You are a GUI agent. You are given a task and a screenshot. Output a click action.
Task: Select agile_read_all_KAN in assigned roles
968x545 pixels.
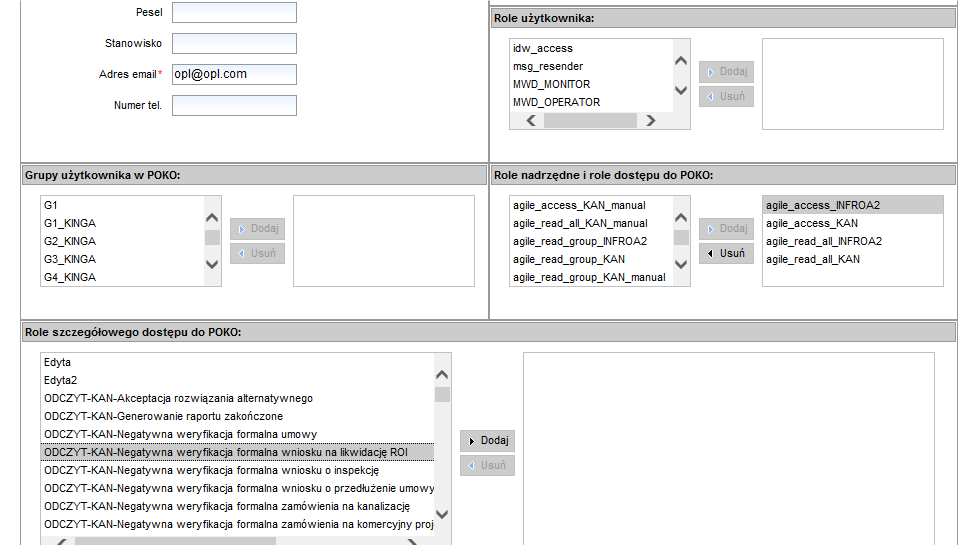point(812,259)
